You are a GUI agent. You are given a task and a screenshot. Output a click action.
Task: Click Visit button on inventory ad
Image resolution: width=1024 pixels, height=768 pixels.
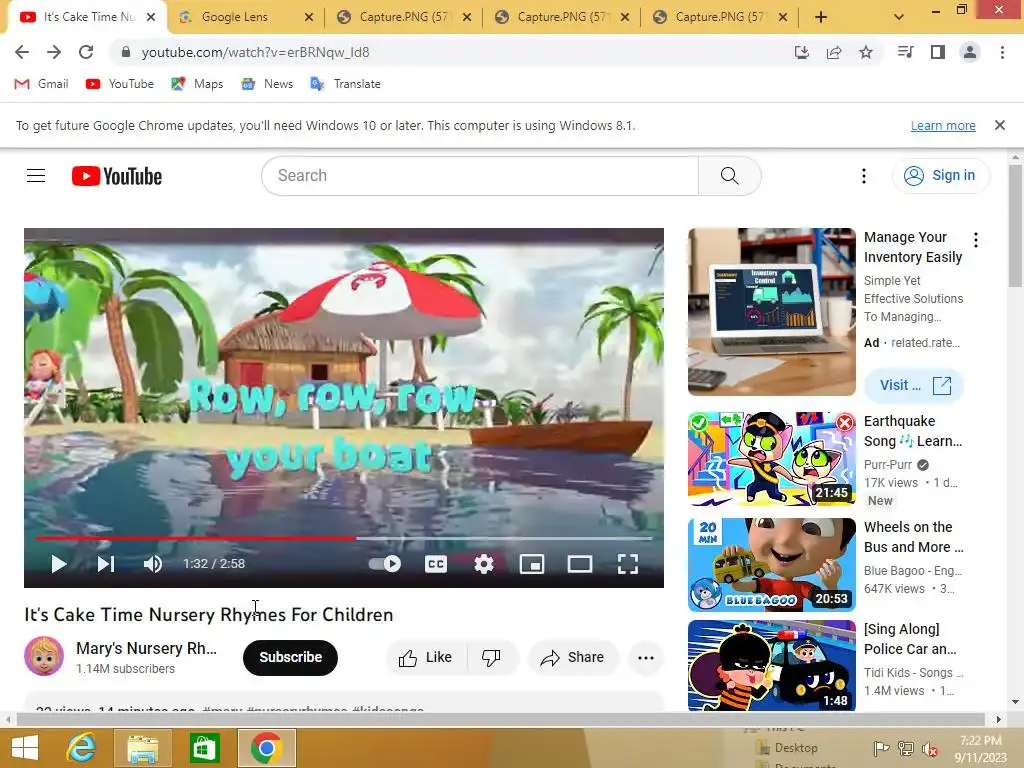(x=914, y=385)
